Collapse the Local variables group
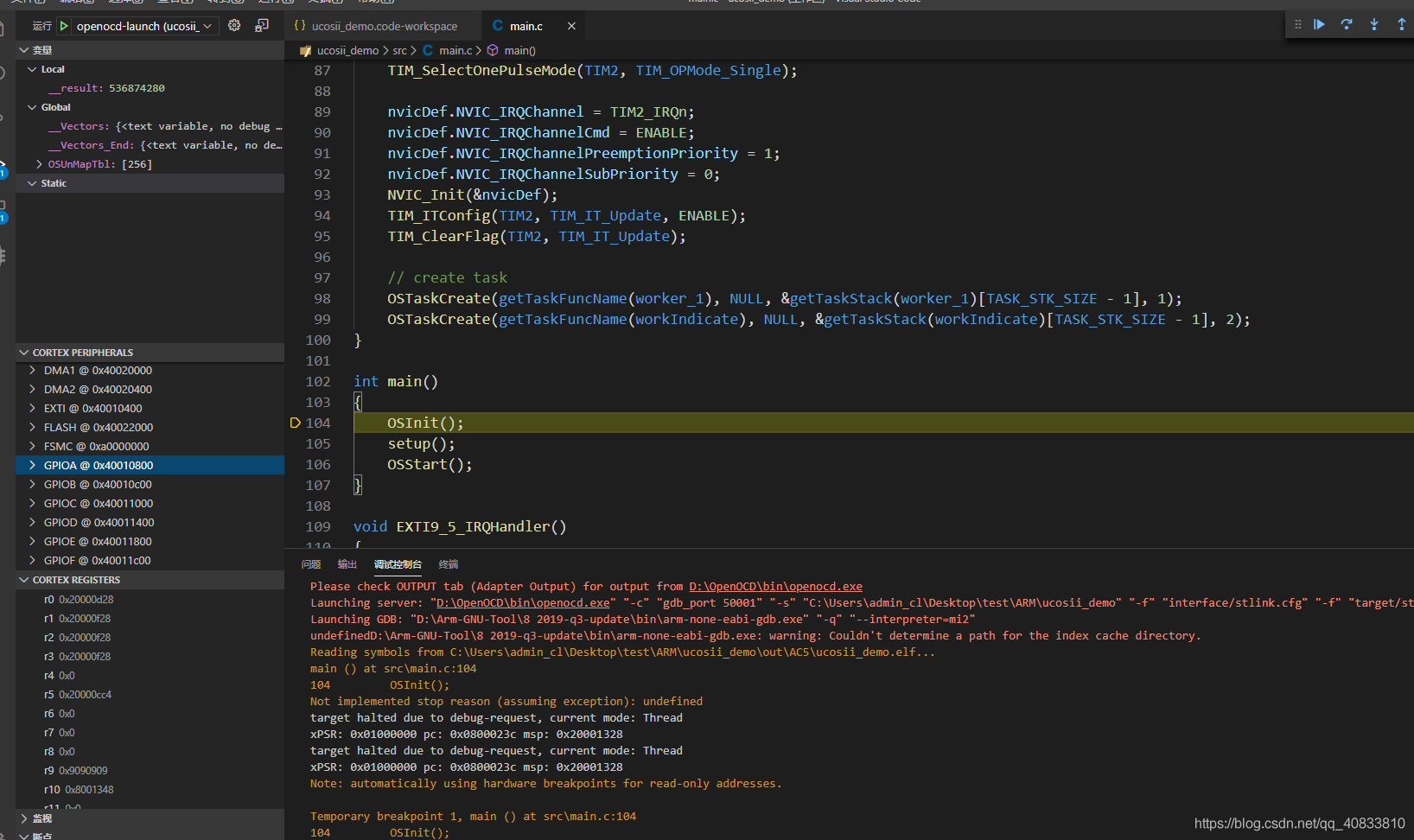This screenshot has height=840, width=1414. tap(32, 69)
